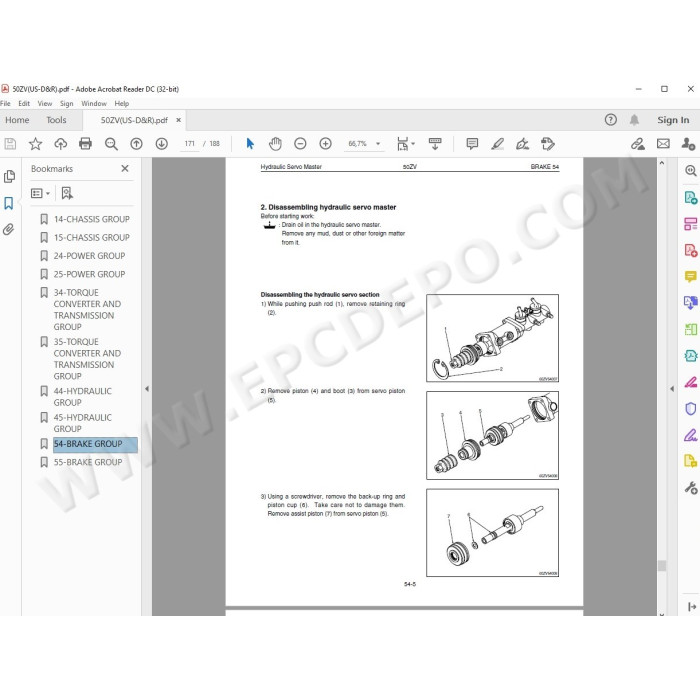The image size is (700, 700).
Task: Open the Sign menu
Action: click(67, 104)
